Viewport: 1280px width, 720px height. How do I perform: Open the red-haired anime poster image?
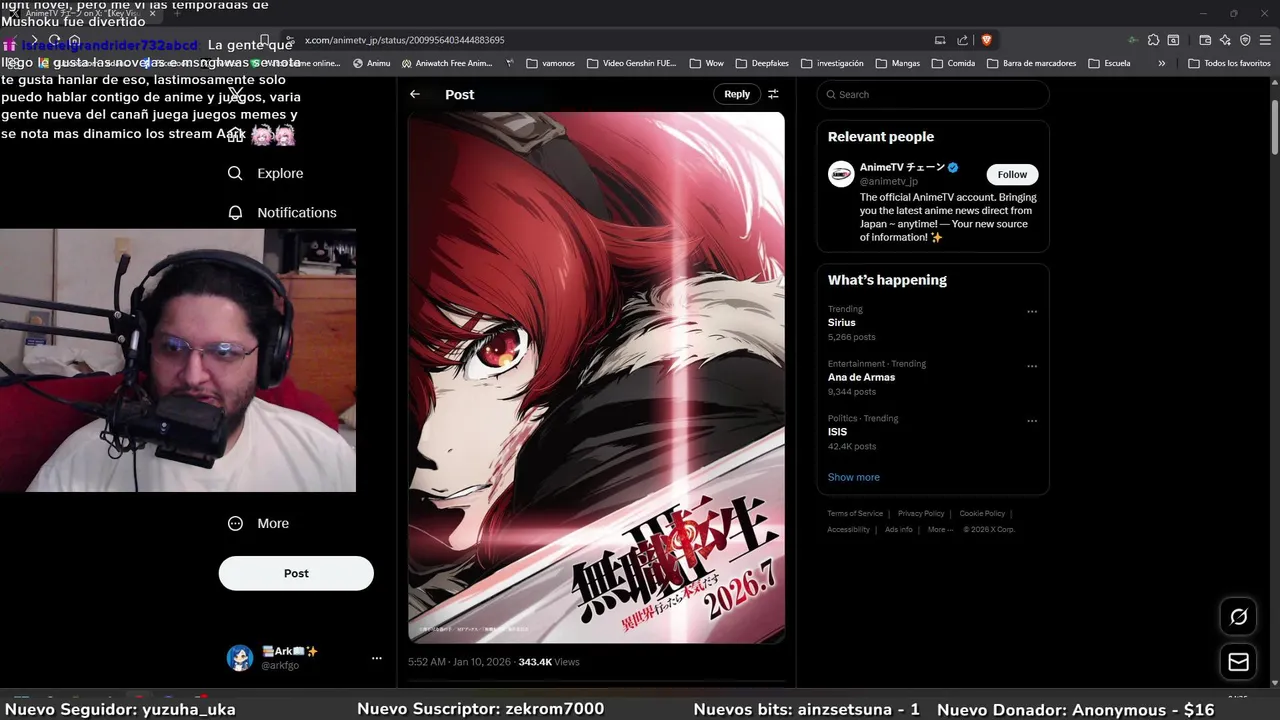coord(596,377)
